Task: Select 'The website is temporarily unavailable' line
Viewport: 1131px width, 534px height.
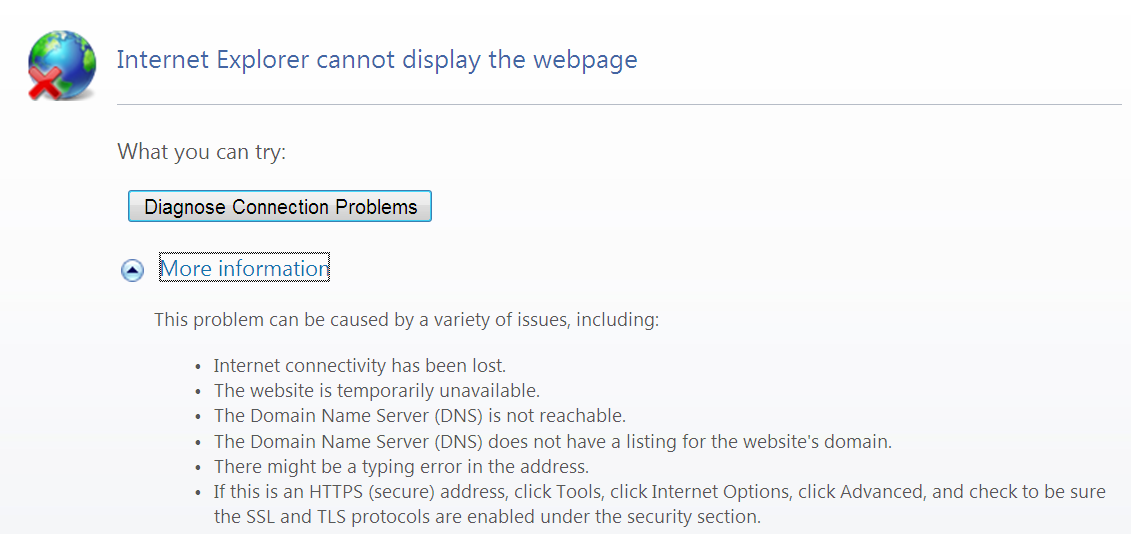Action: (x=377, y=391)
